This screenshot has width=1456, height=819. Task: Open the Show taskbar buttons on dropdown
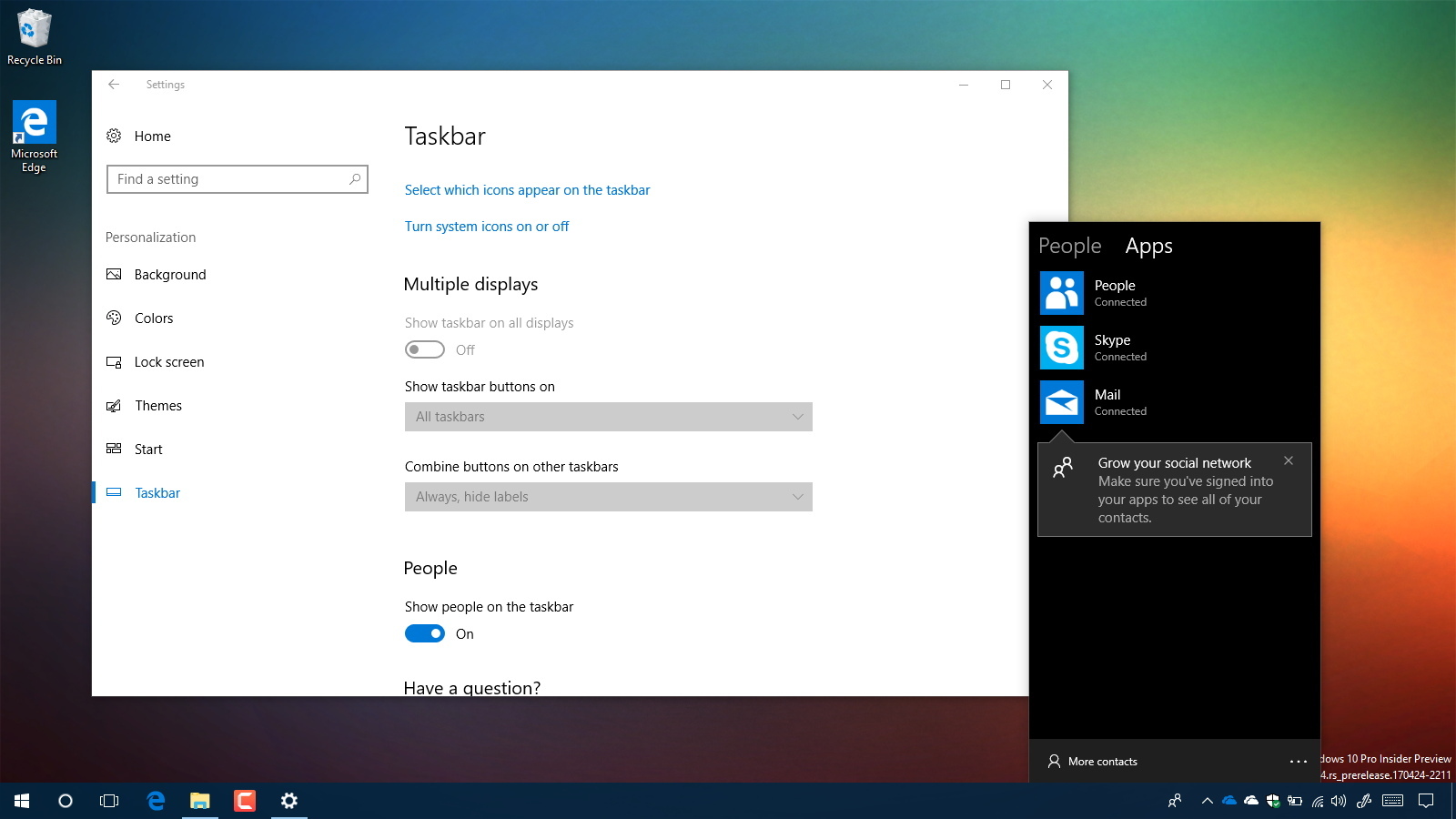click(608, 416)
